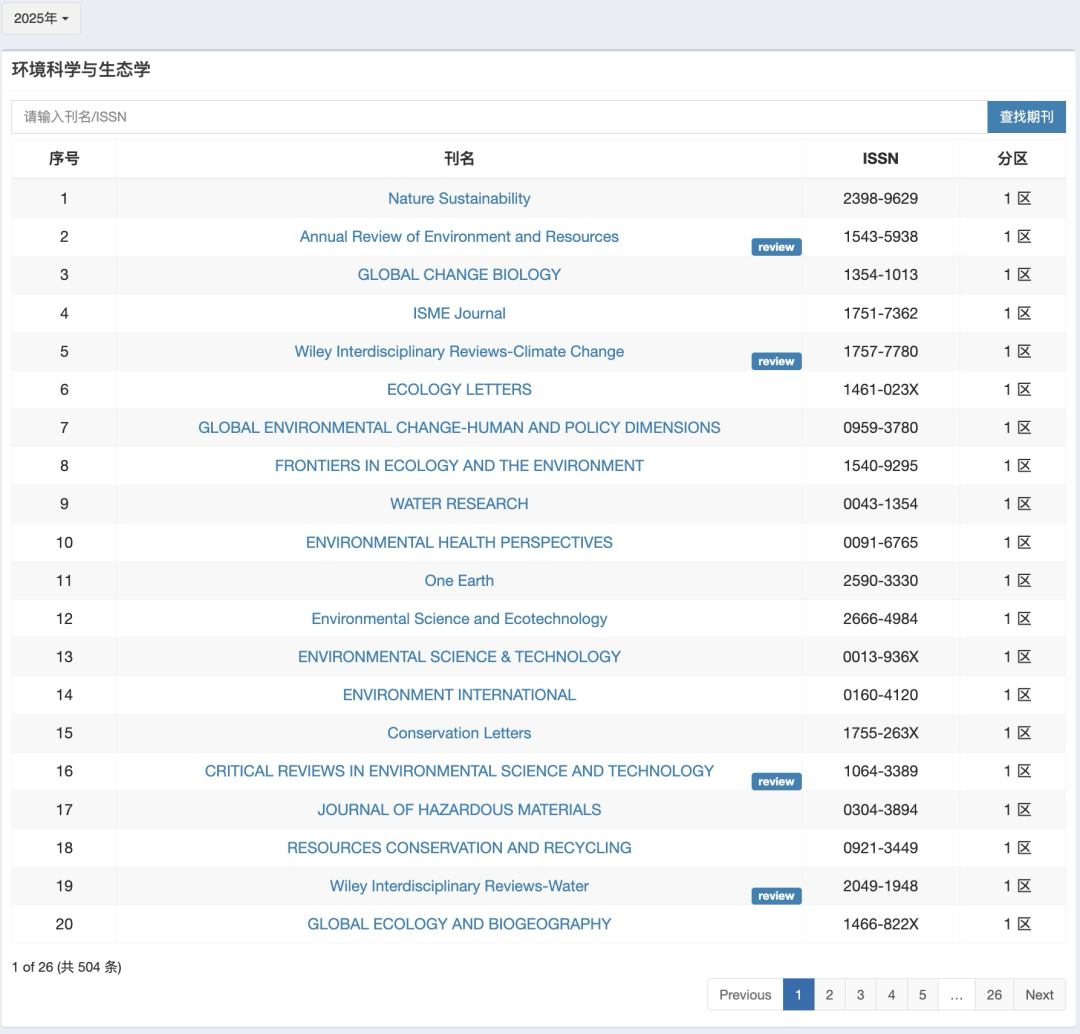Open ENVIRONMENTAL SCIENCE & TECHNOLOGY link
This screenshot has height=1034, width=1080.
click(x=459, y=656)
